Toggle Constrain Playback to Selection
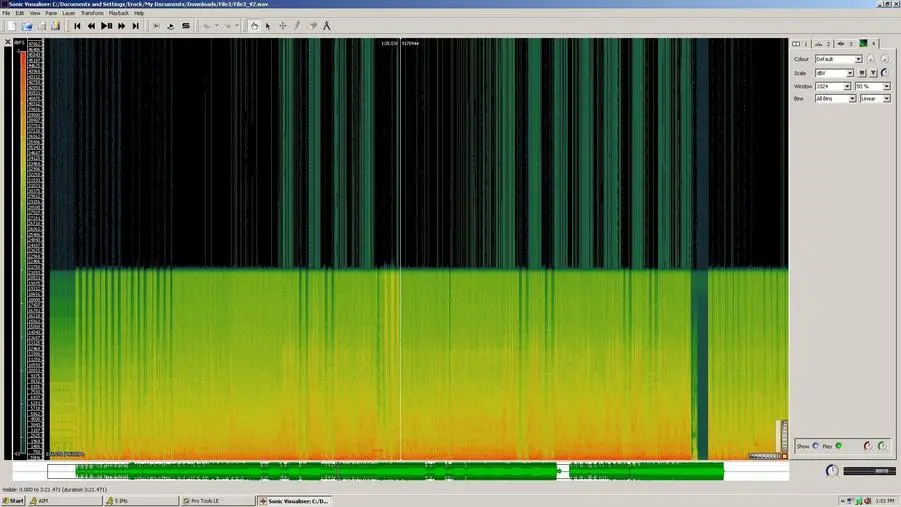Viewport: 901px width, 507px height. coord(156,26)
